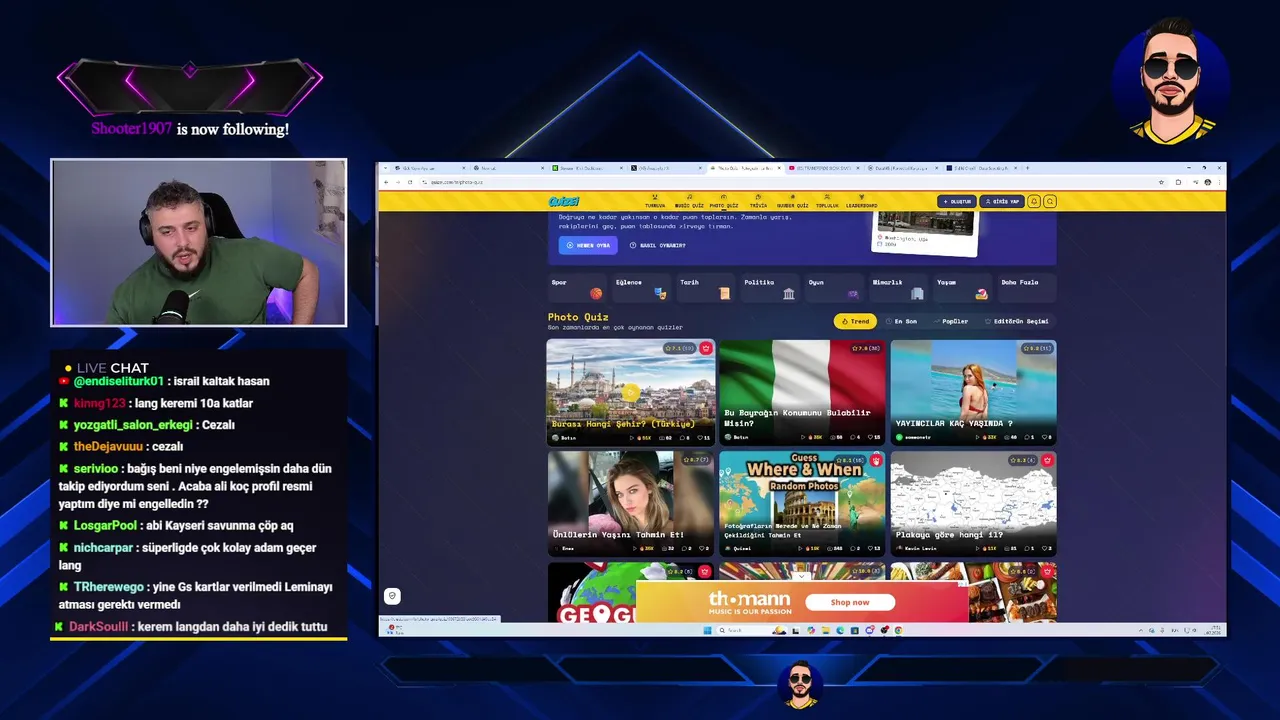Click the Oluştur create button
1280x720 pixels.
pos(957,201)
